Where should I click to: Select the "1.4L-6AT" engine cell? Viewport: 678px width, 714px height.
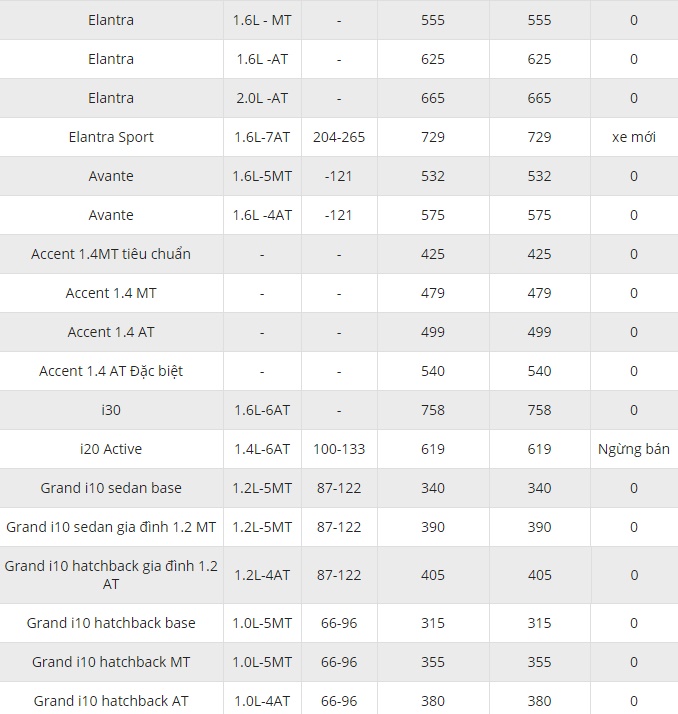point(262,449)
